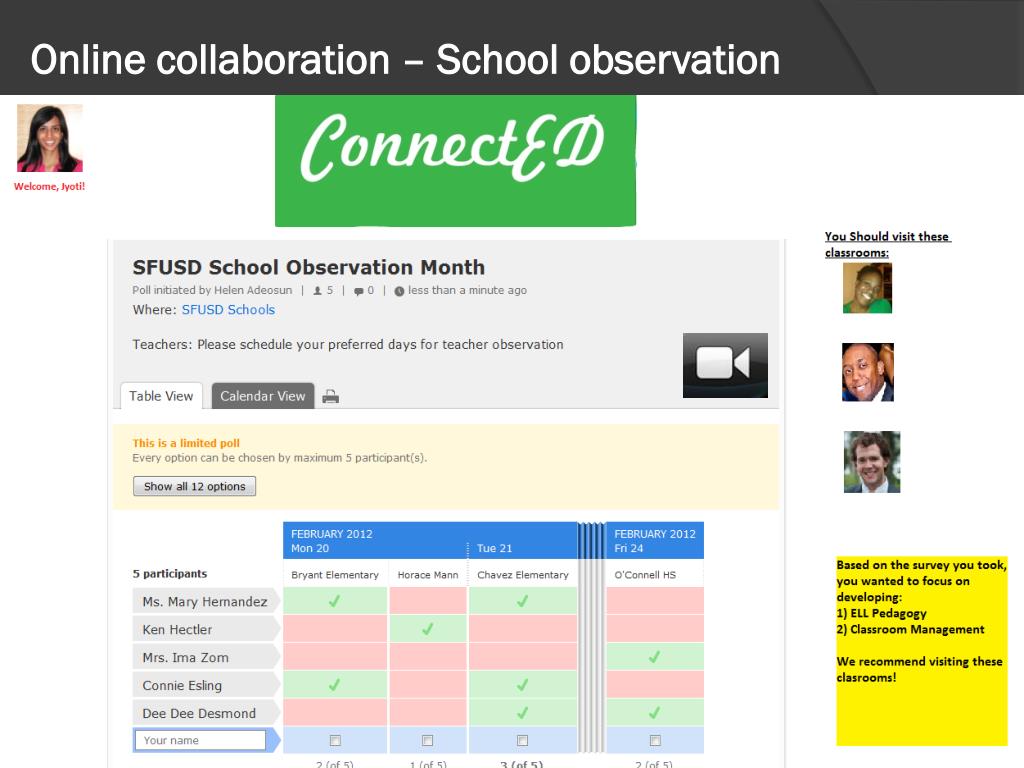Click Dee Dee Desmond's checkmark under O'Connell HS
The height and width of the screenshot is (768, 1024).
654,712
